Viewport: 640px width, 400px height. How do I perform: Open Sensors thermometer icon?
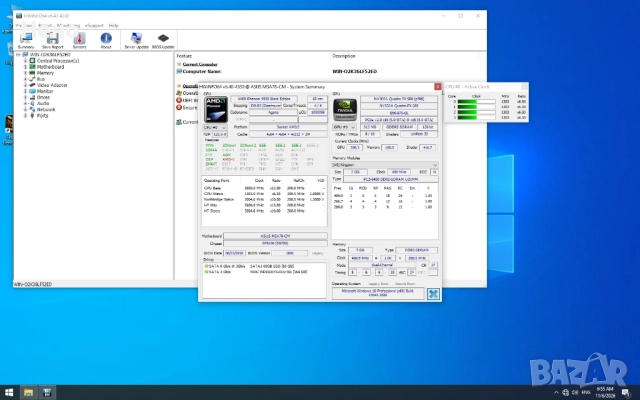coord(80,41)
